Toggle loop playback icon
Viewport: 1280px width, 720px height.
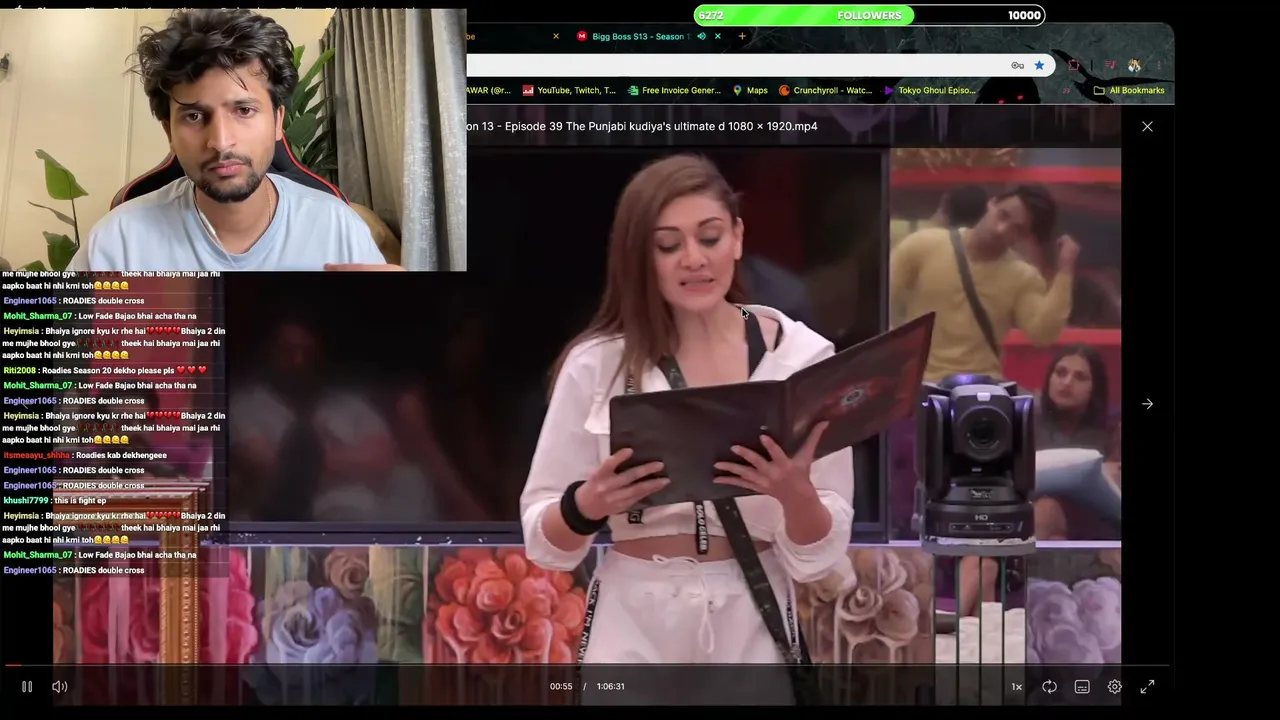(1049, 686)
